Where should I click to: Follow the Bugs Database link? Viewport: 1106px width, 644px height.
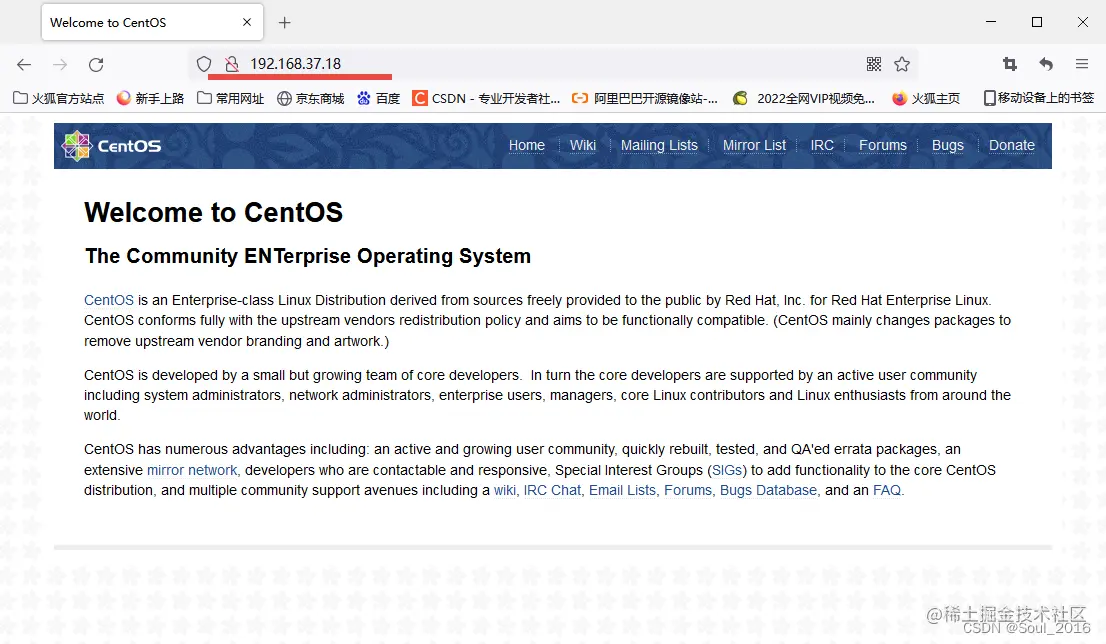(768, 490)
